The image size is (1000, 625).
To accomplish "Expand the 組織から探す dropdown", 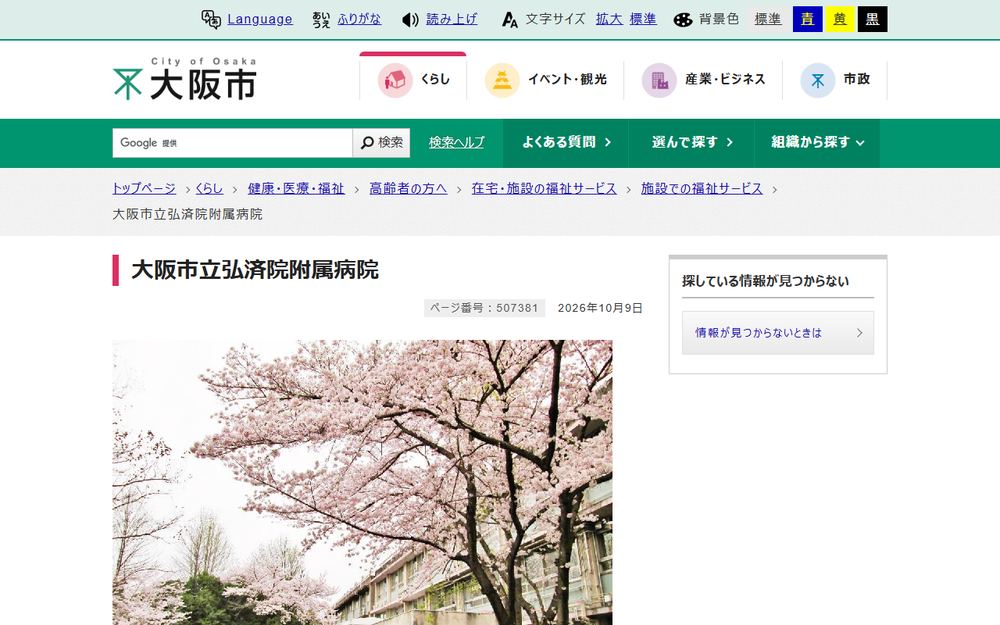I will click(x=817, y=143).
